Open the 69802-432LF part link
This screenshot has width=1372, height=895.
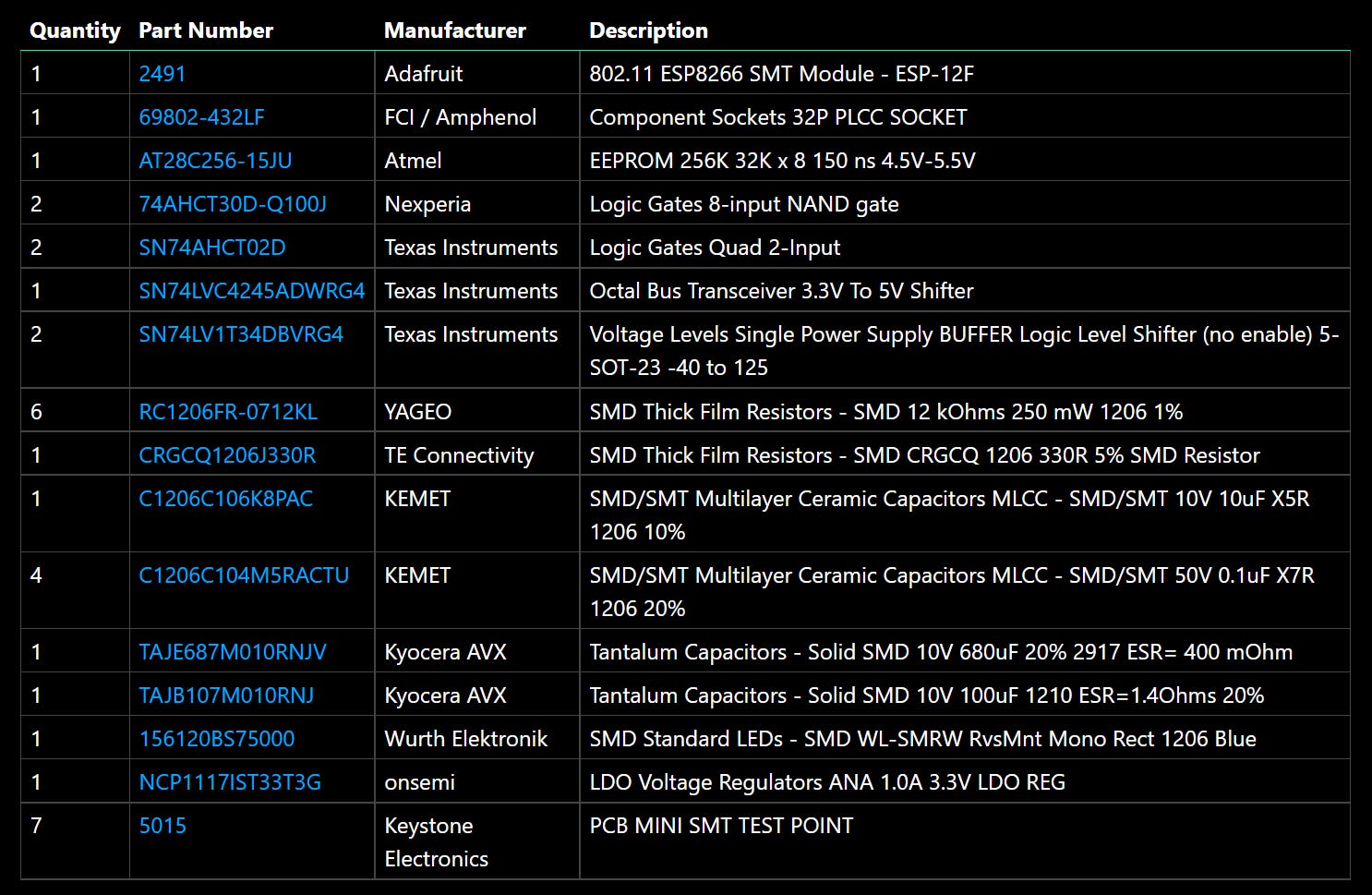(x=201, y=117)
